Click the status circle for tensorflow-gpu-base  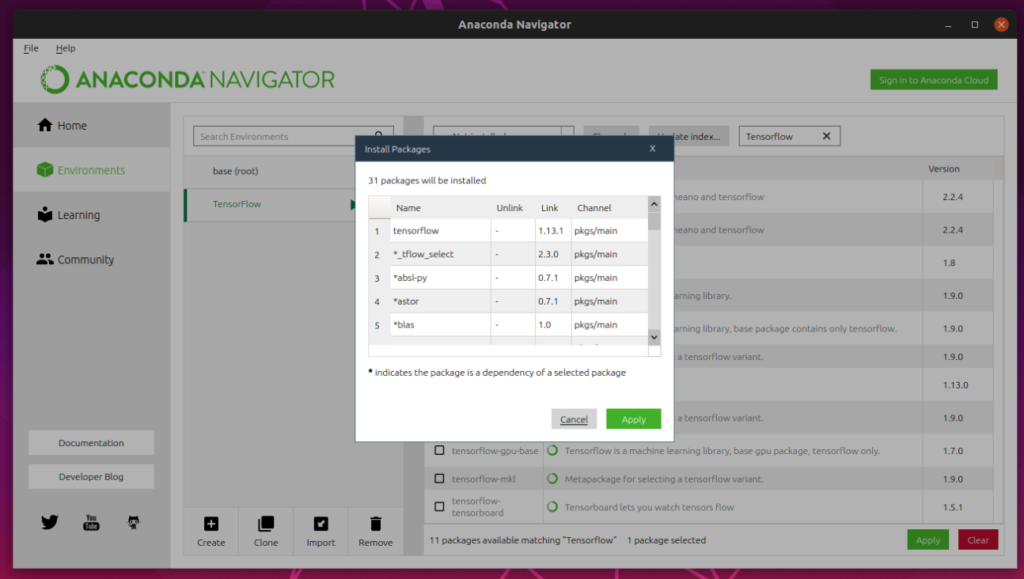(552, 450)
